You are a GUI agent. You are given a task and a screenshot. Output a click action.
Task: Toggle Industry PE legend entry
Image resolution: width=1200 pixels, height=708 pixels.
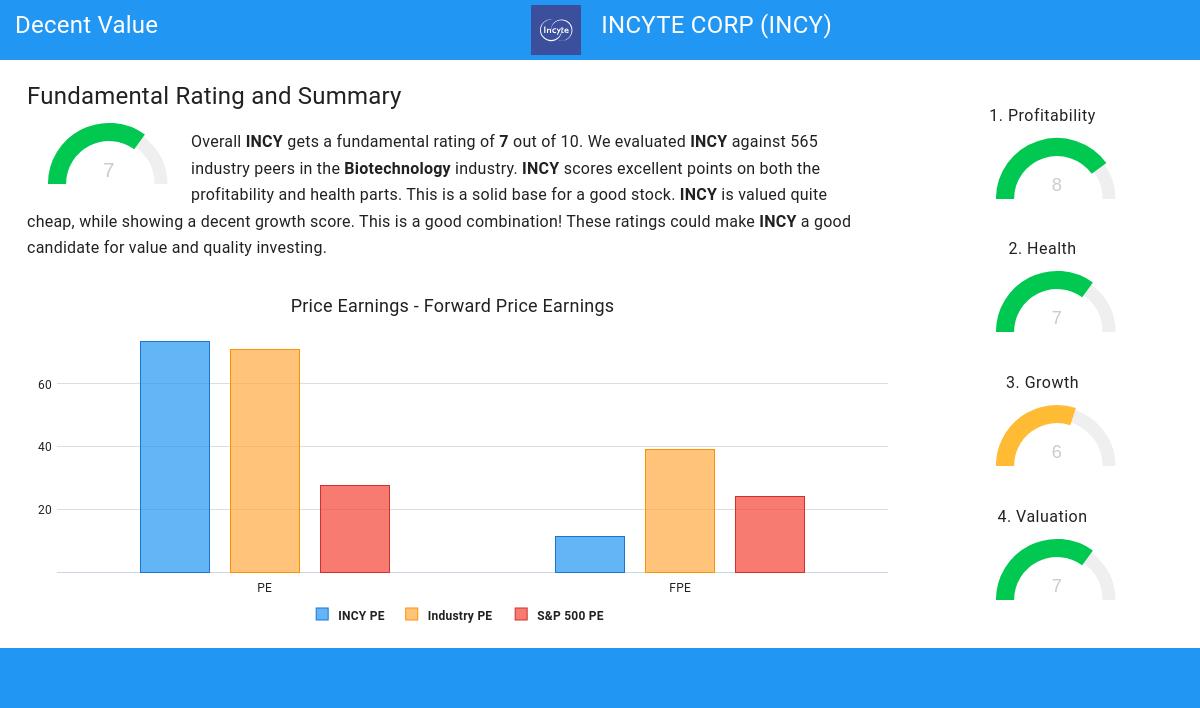[x=459, y=616]
